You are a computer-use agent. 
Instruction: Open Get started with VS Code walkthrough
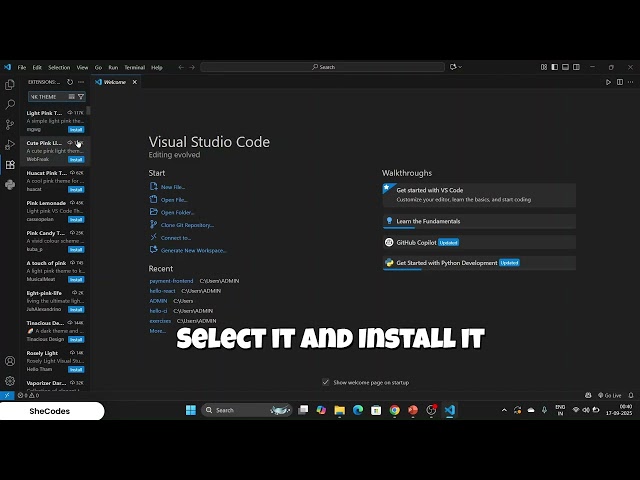pos(479,195)
